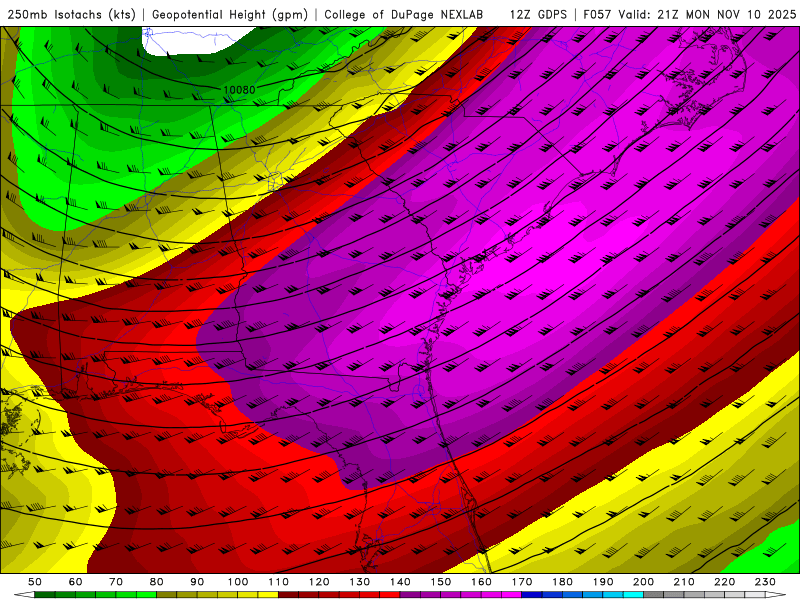The width and height of the screenshot is (800, 600).
Task: Click the "130" legend label
Action: click(x=360, y=582)
